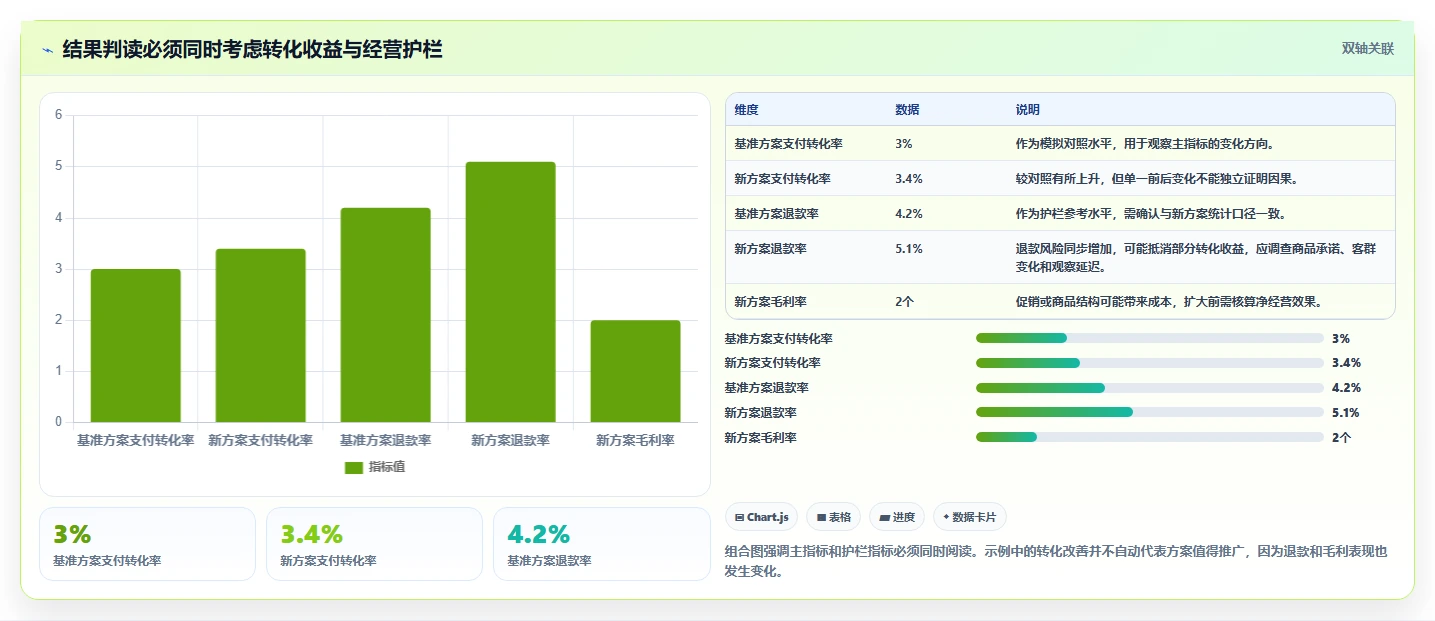The image size is (1435, 621).
Task: Click 新方案支付转化率 cell in the table
Action: tap(782, 179)
